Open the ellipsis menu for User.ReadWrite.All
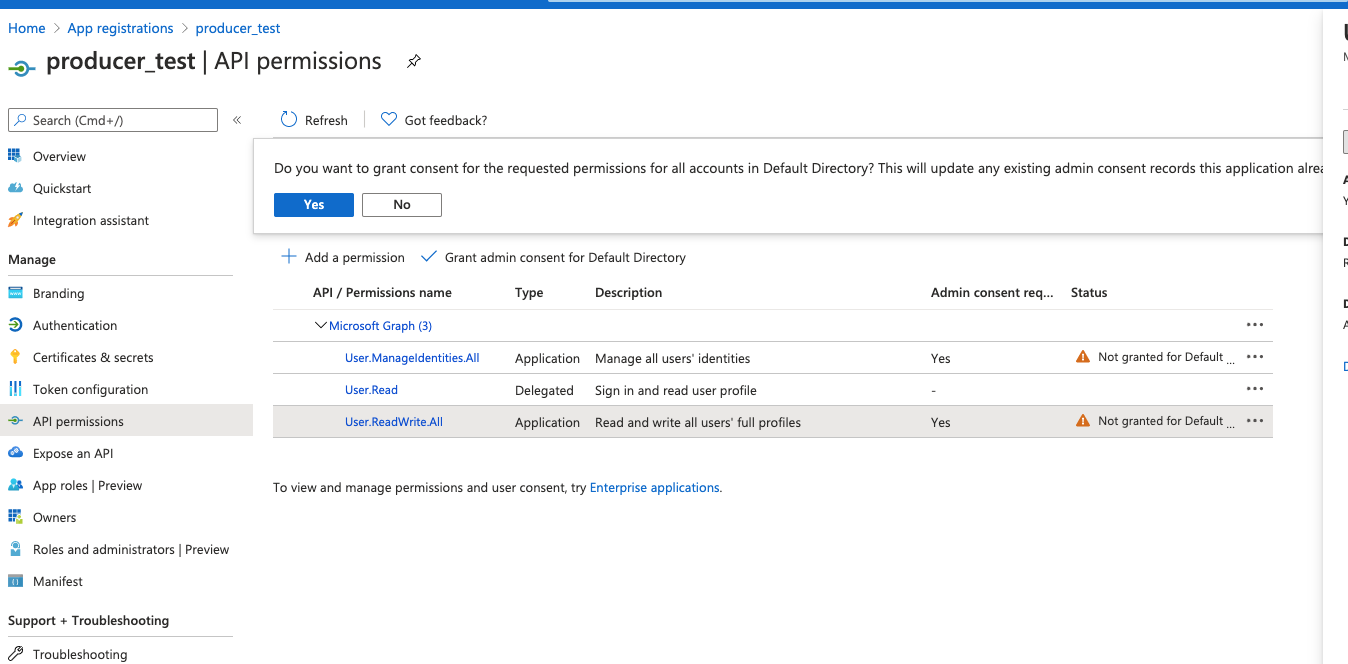Image resolution: width=1348 pixels, height=664 pixels. (x=1255, y=421)
